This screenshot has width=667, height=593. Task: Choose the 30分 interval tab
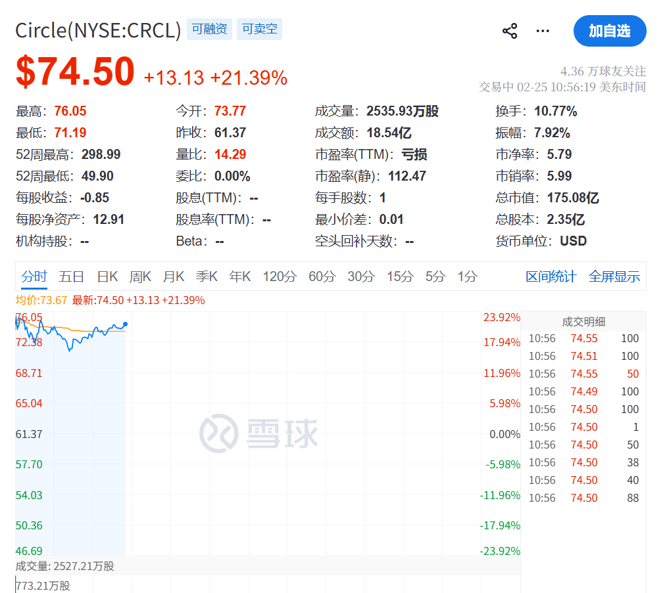click(x=361, y=276)
